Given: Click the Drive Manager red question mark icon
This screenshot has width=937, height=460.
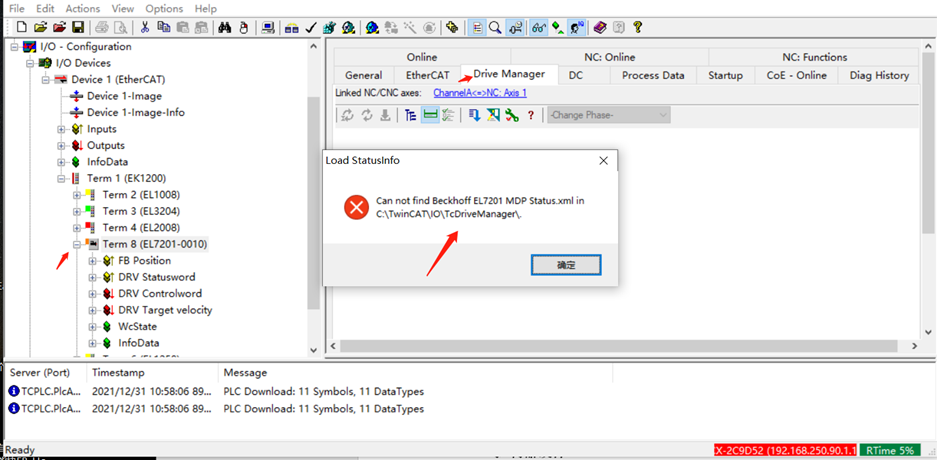Looking at the screenshot, I should point(530,115).
